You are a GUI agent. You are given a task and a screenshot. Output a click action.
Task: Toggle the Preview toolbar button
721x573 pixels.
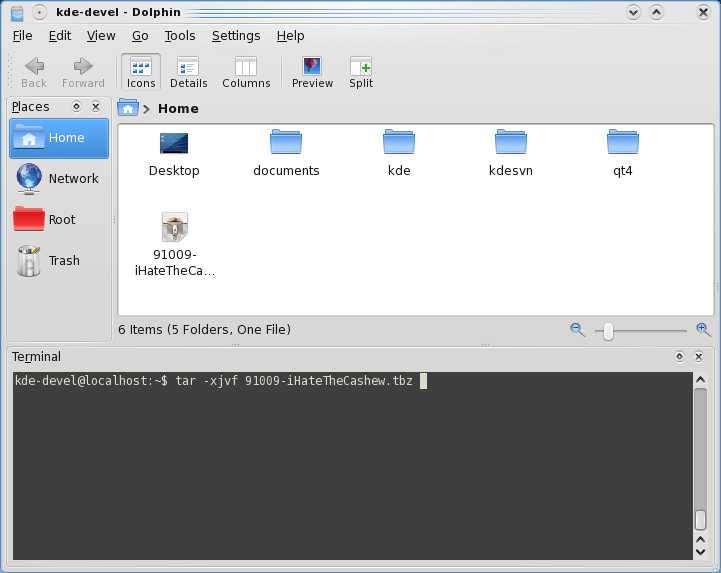(x=312, y=72)
